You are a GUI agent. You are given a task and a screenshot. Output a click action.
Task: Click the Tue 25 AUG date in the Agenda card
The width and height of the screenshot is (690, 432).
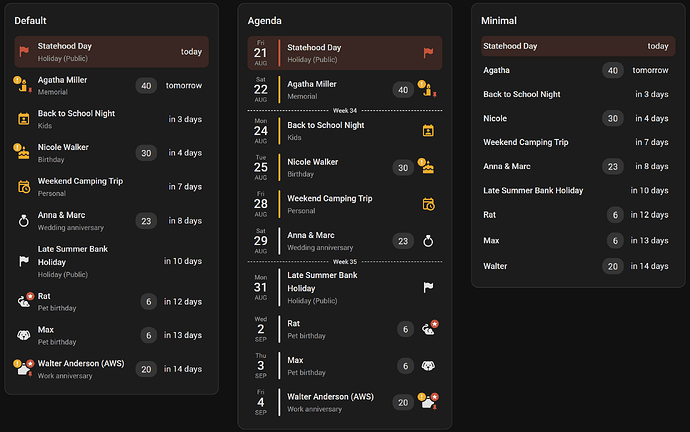(x=261, y=168)
